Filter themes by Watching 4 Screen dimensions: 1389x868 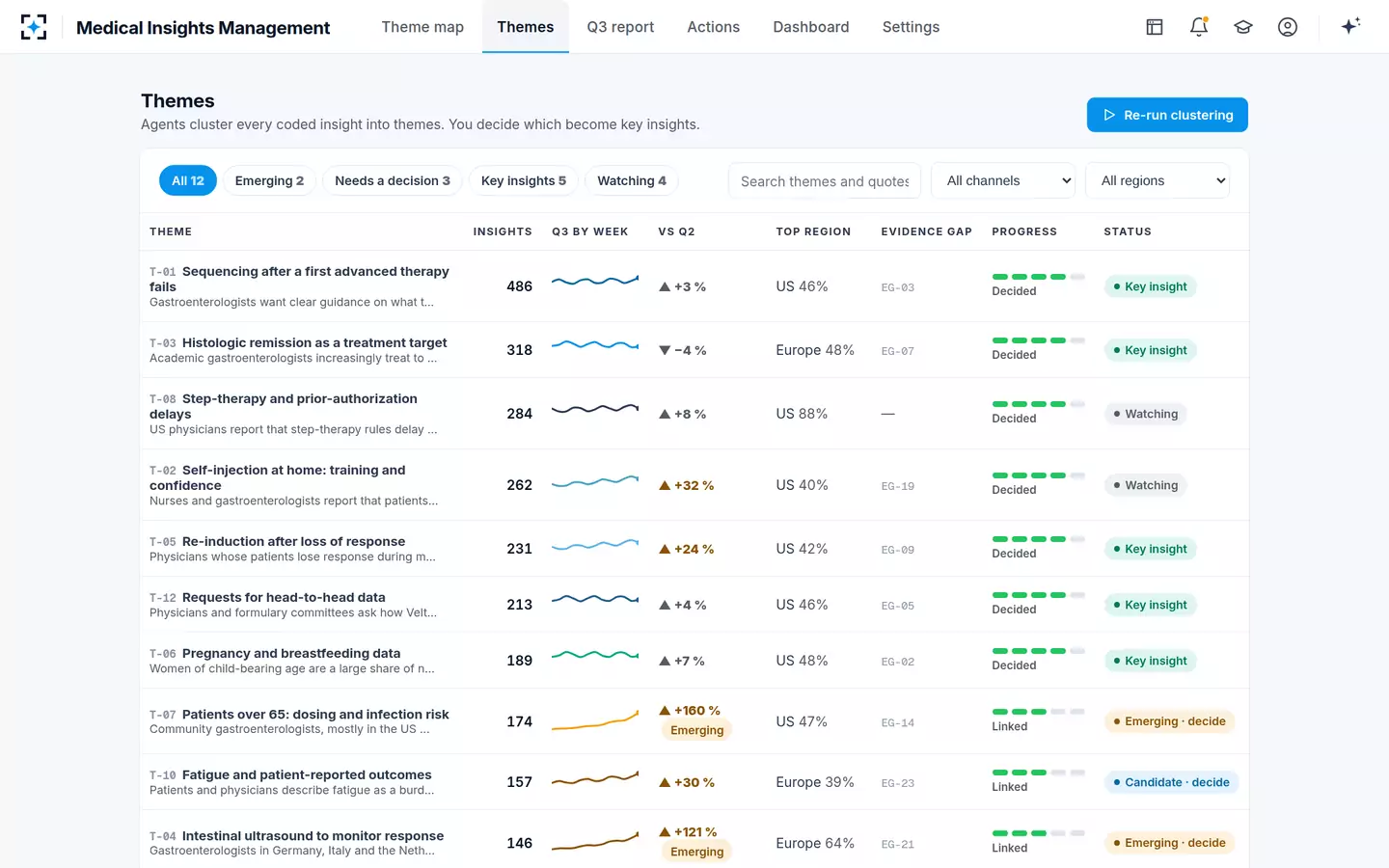pyautogui.click(x=632, y=180)
